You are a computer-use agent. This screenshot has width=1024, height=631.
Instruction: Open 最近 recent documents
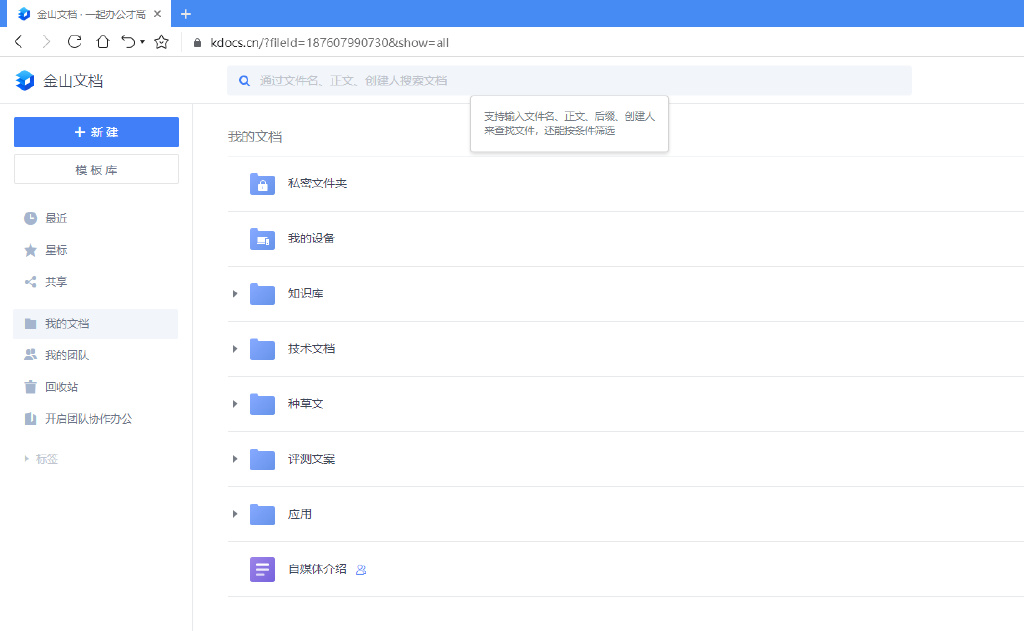click(x=56, y=218)
